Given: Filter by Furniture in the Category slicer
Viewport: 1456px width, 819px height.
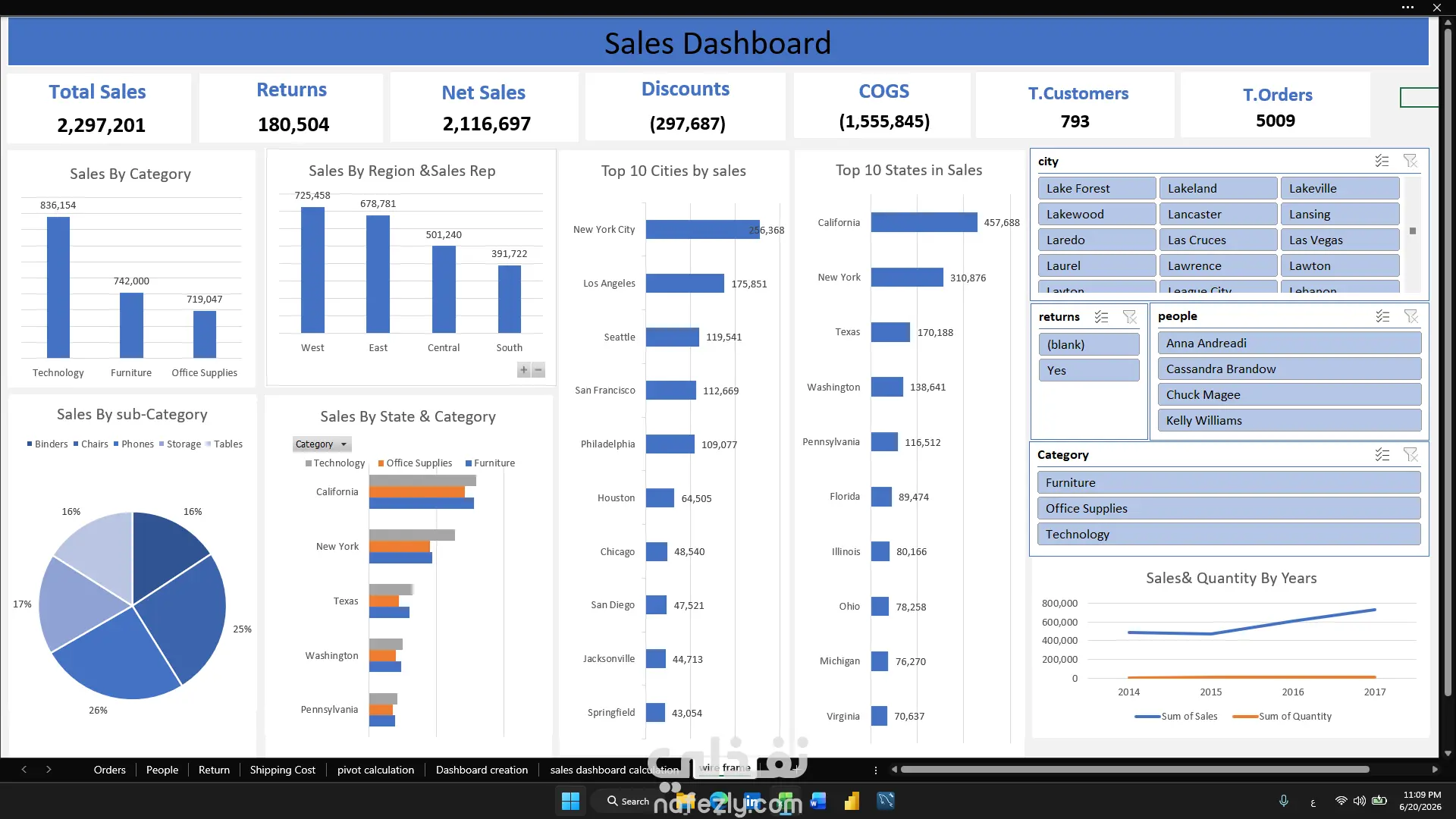Looking at the screenshot, I should tap(1228, 482).
